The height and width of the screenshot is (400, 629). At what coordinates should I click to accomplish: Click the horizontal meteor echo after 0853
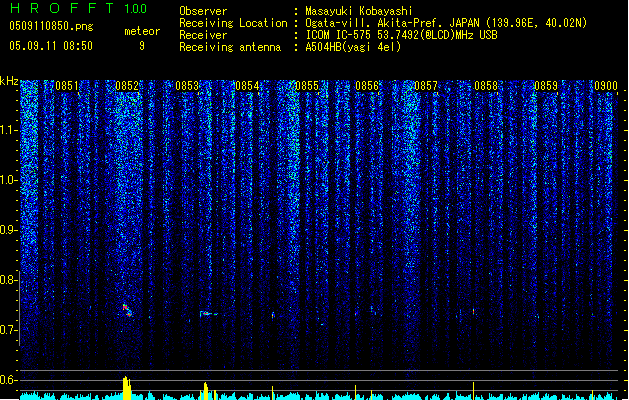(x=208, y=314)
